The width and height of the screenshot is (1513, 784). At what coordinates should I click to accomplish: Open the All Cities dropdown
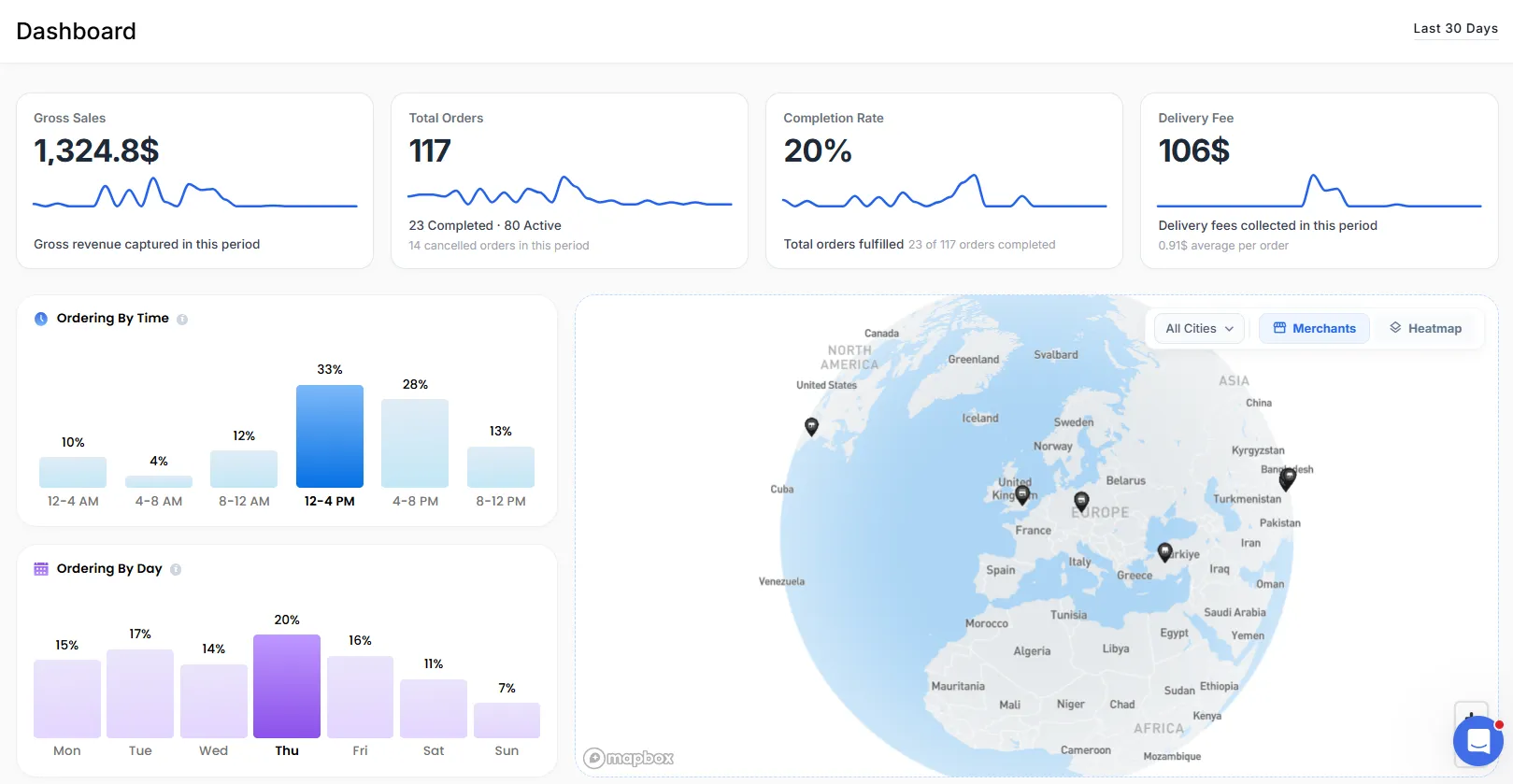1199,329
